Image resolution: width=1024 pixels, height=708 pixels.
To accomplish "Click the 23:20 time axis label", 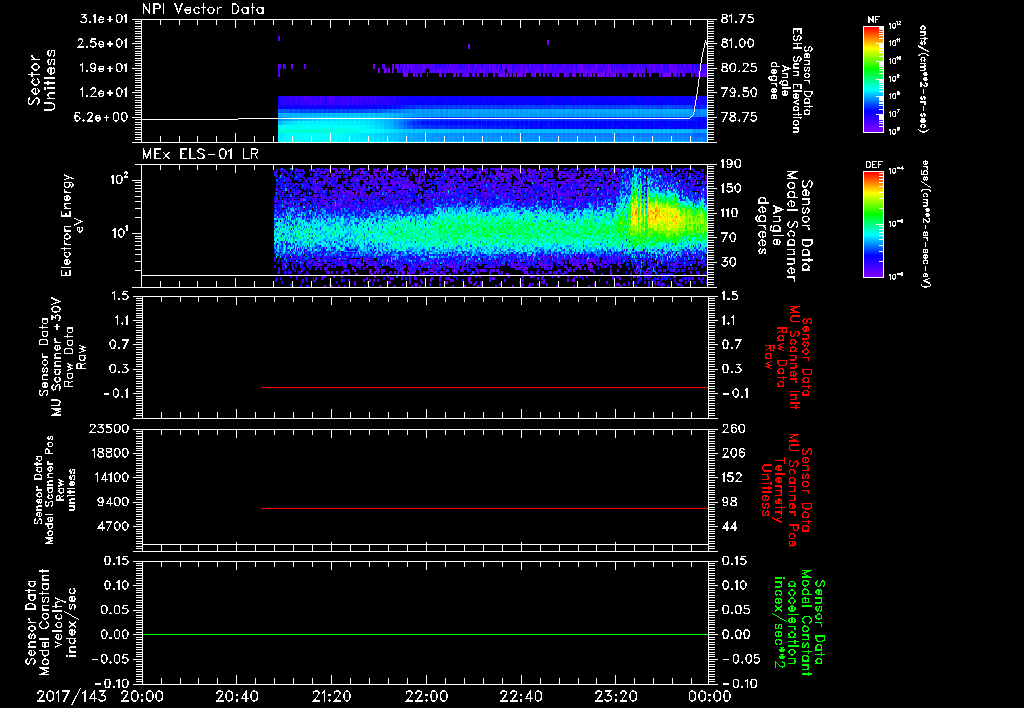I will pyautogui.click(x=615, y=696).
